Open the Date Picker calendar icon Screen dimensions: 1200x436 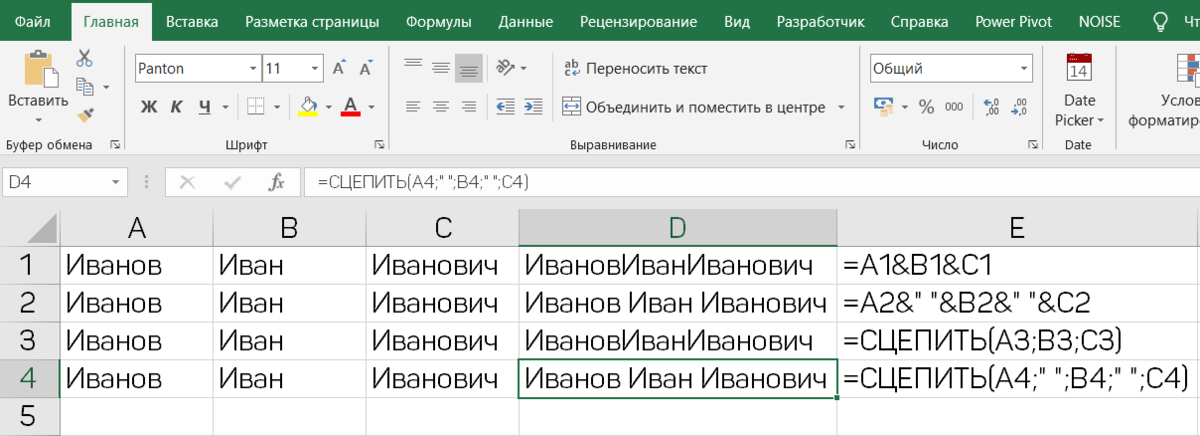(1079, 68)
